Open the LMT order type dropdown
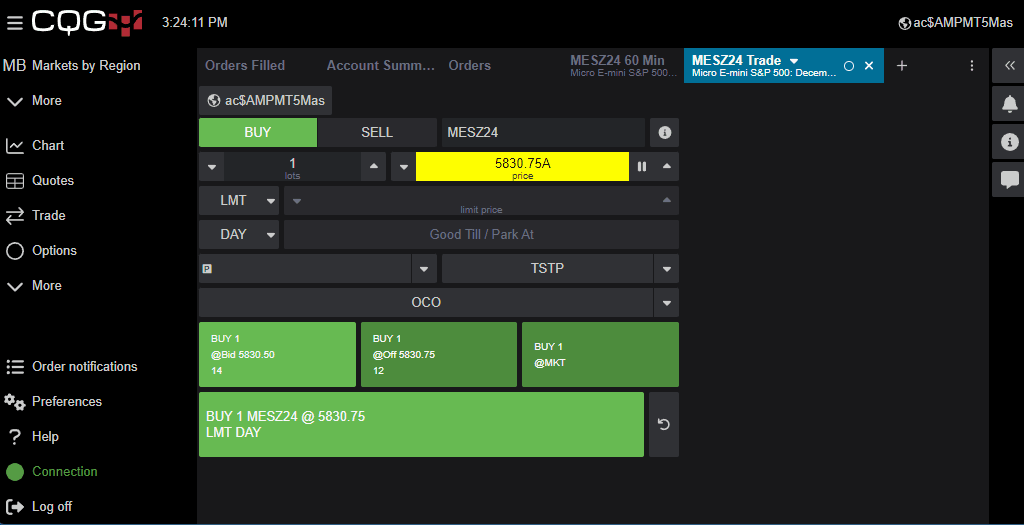1024x525 pixels. coord(239,200)
